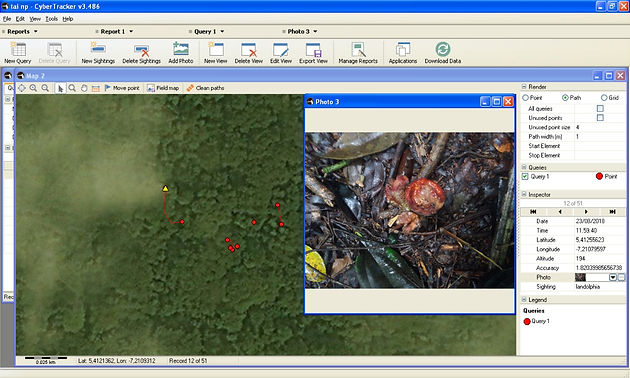Open the Add Photo tool
This screenshot has width=630, height=378.
click(181, 53)
